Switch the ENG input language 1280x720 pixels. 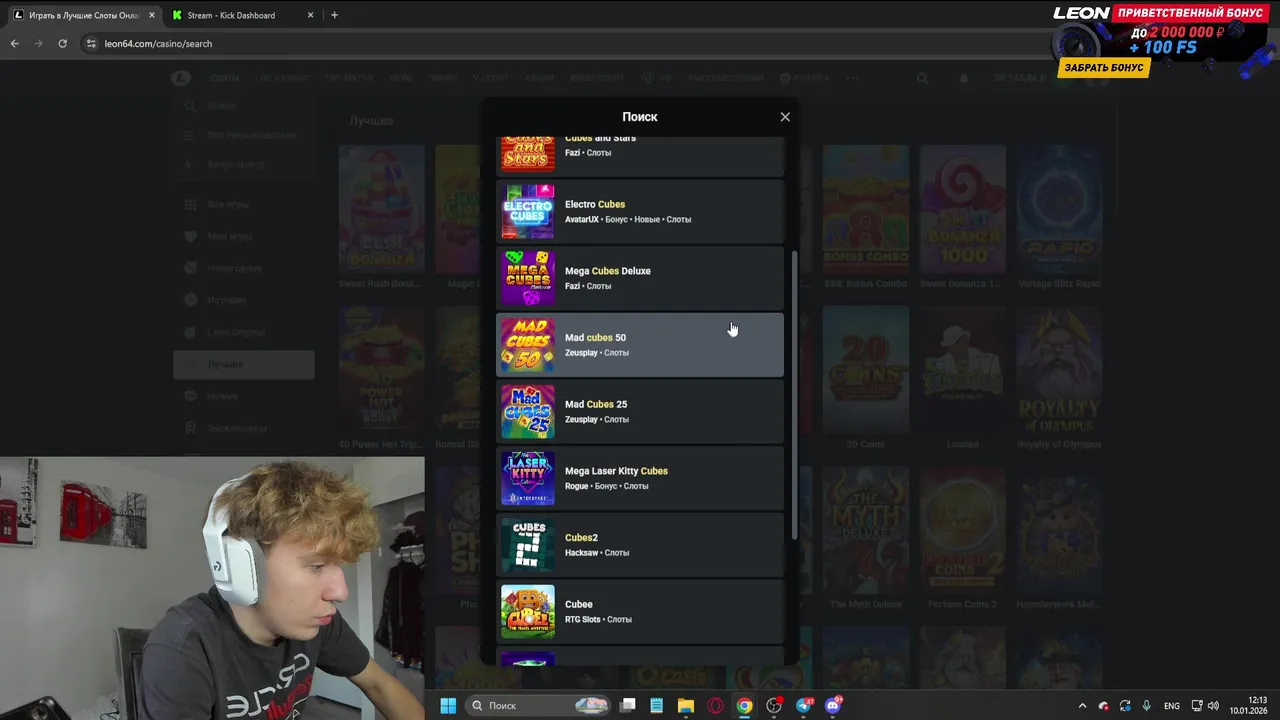coord(1172,706)
